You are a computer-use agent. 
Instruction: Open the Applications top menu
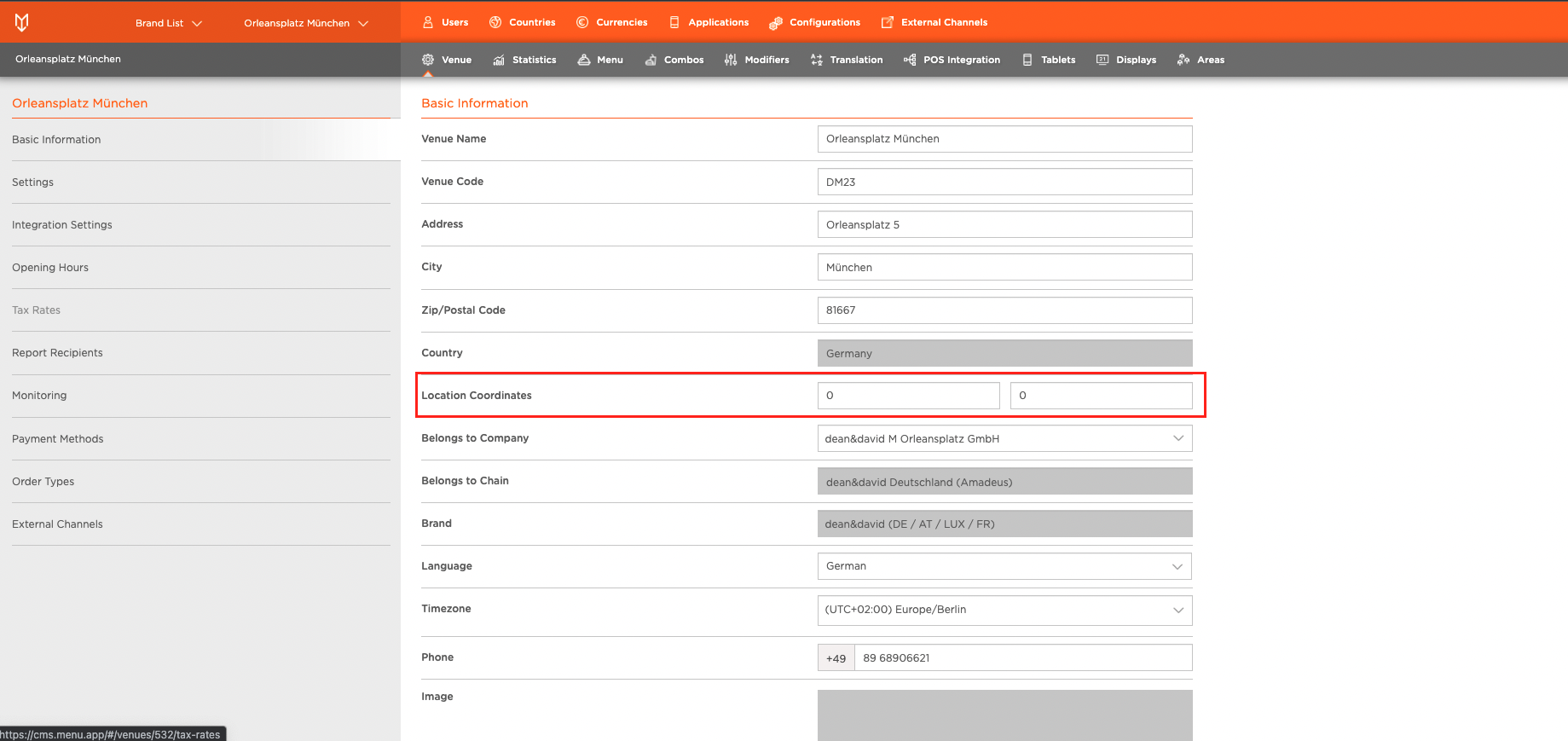click(x=709, y=22)
